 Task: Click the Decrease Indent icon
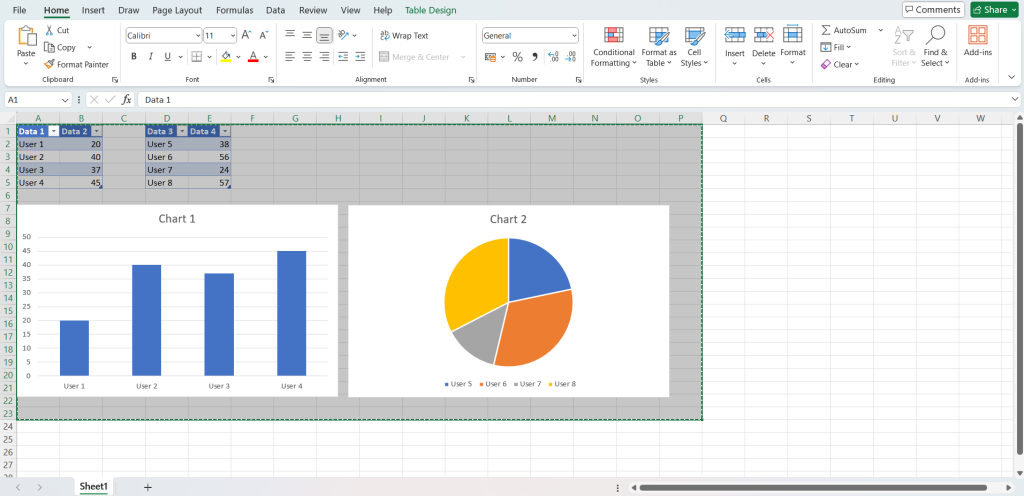tap(343, 57)
